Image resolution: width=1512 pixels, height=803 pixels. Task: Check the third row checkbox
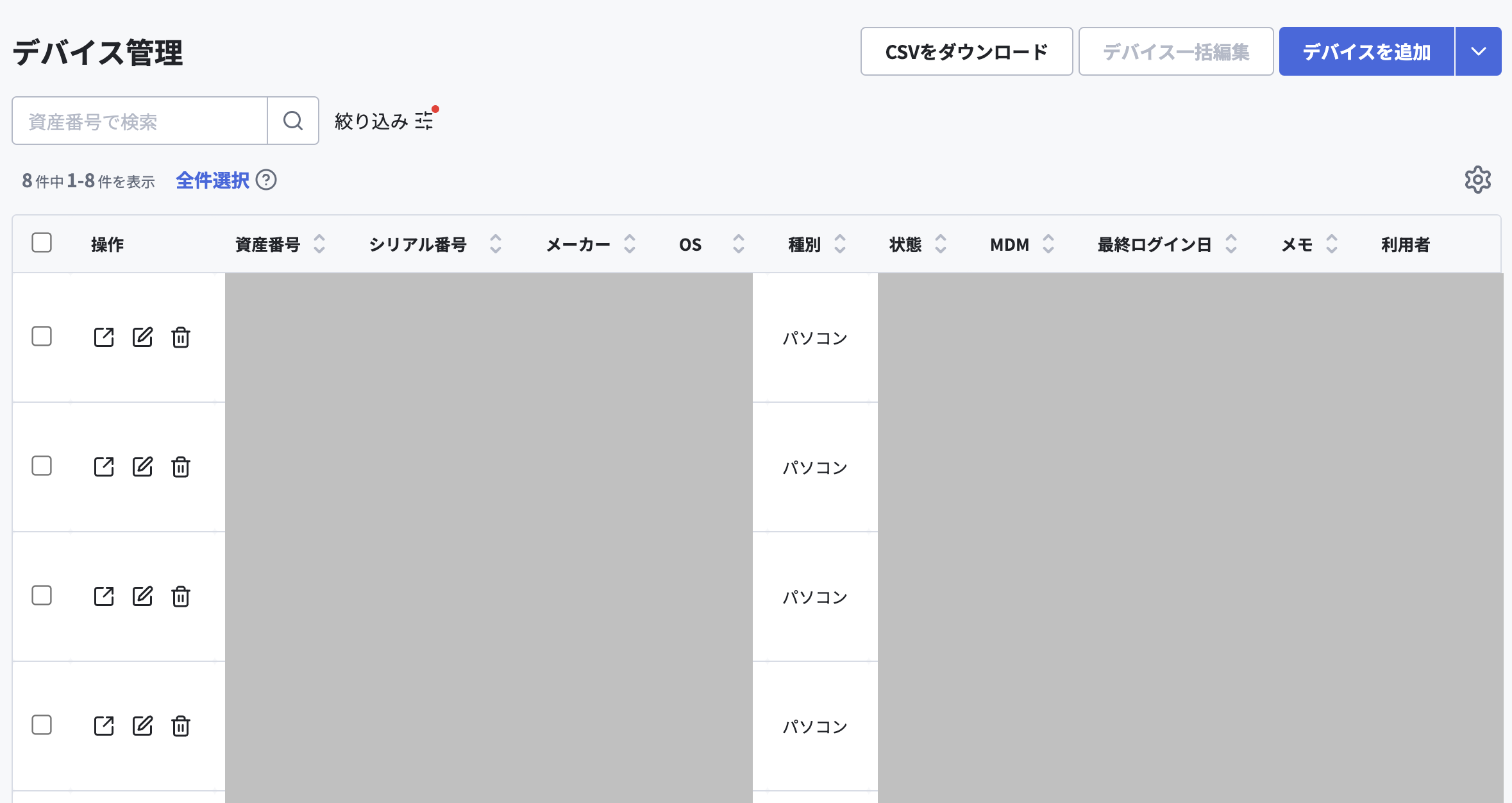(x=42, y=595)
